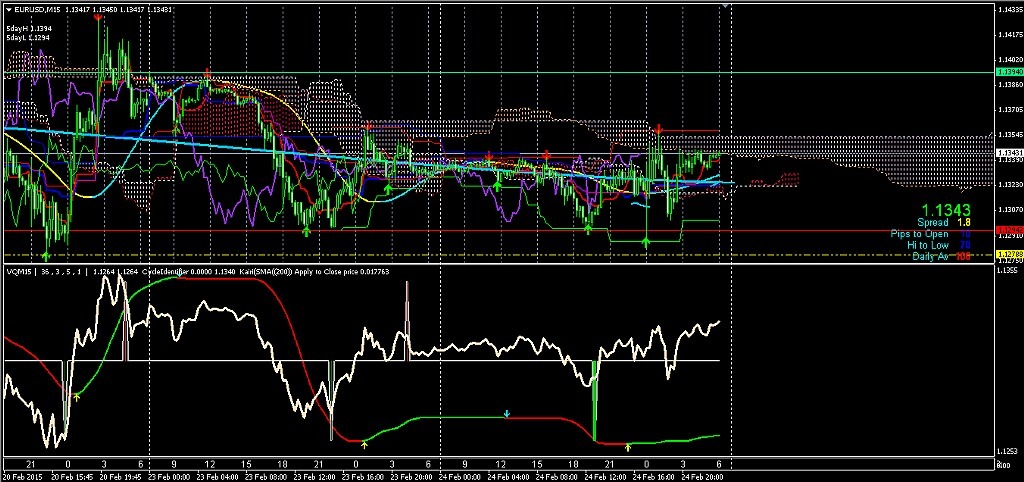Click 1.1253 on the indicator scale
The height and width of the screenshot is (482, 1024).
pos(1006,451)
